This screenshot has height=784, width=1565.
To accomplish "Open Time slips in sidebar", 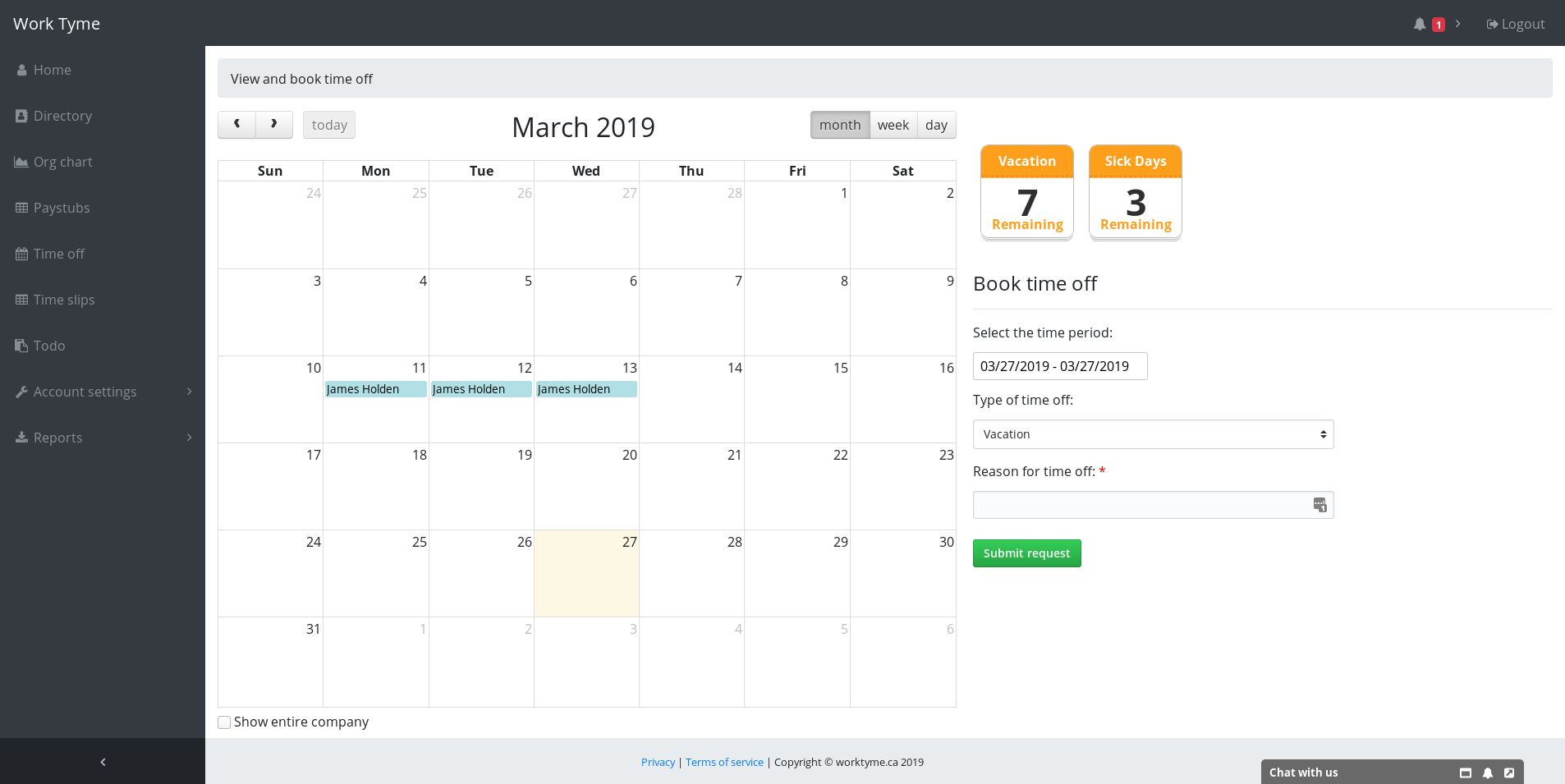I will click(x=64, y=300).
